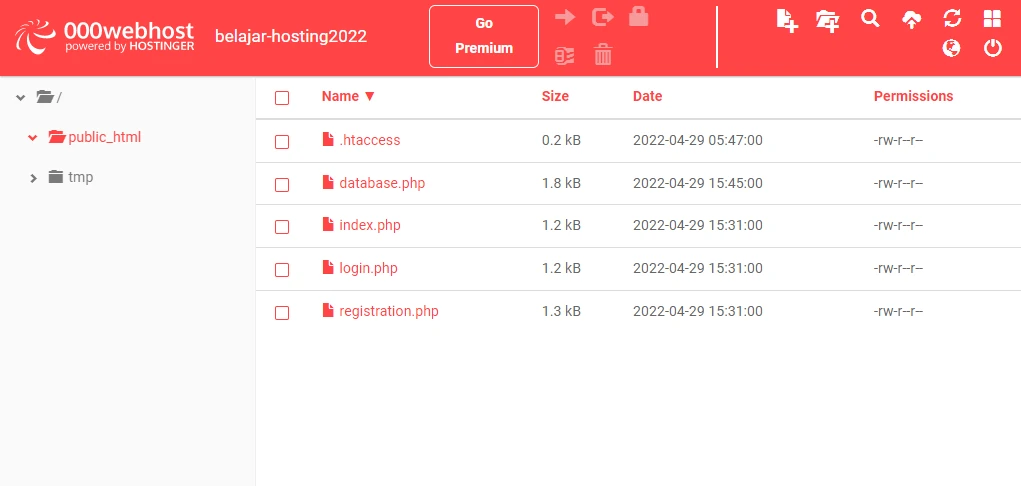
Task: Sort by the Date column header
Action: pos(647,96)
